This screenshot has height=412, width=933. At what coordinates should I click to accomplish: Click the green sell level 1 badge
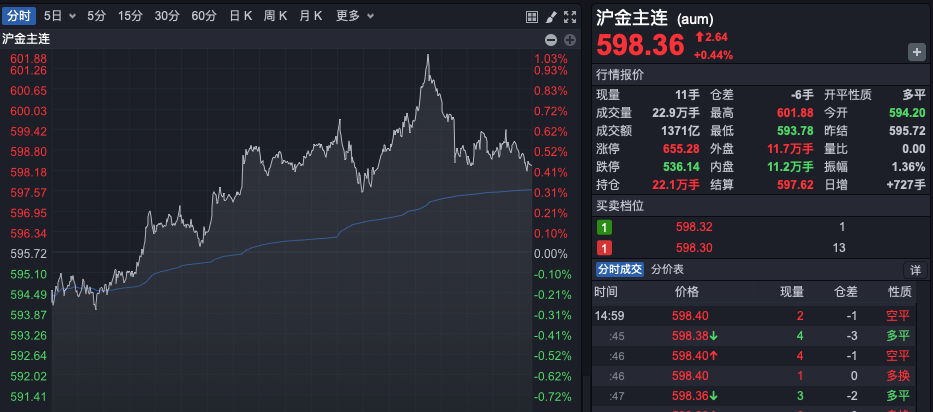604,227
